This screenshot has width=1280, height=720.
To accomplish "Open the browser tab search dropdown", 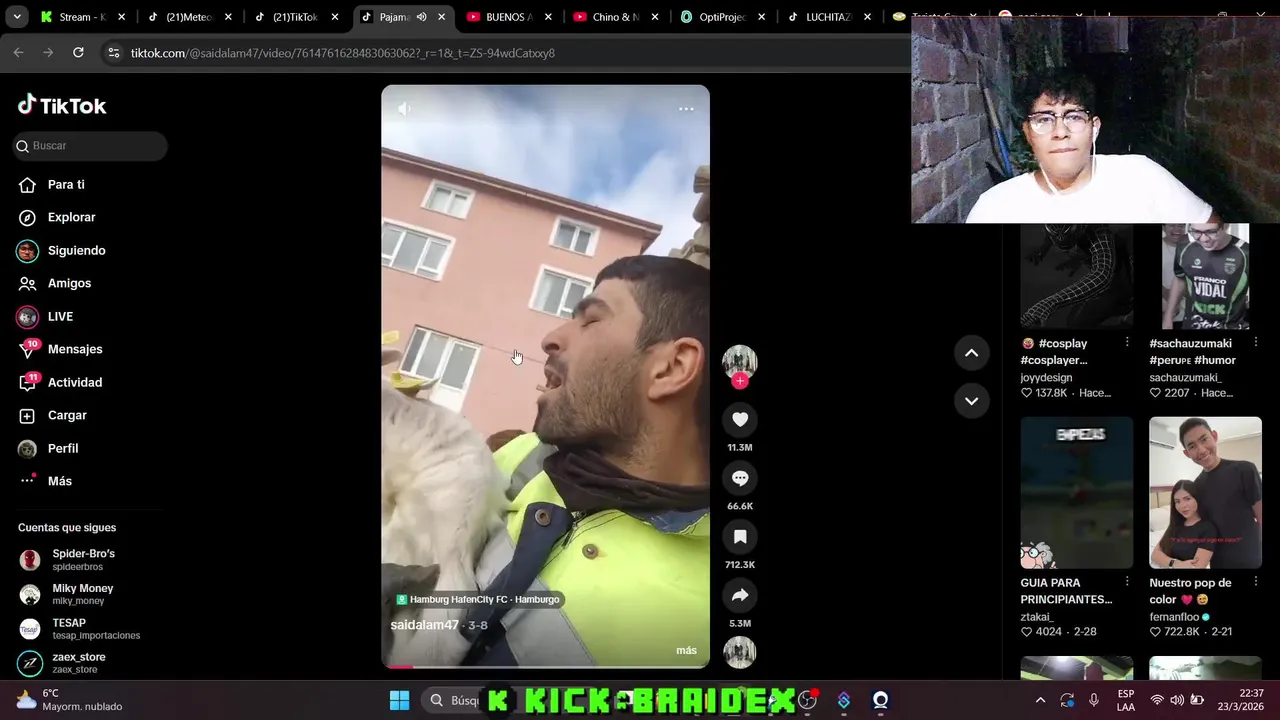I will [x=16, y=17].
